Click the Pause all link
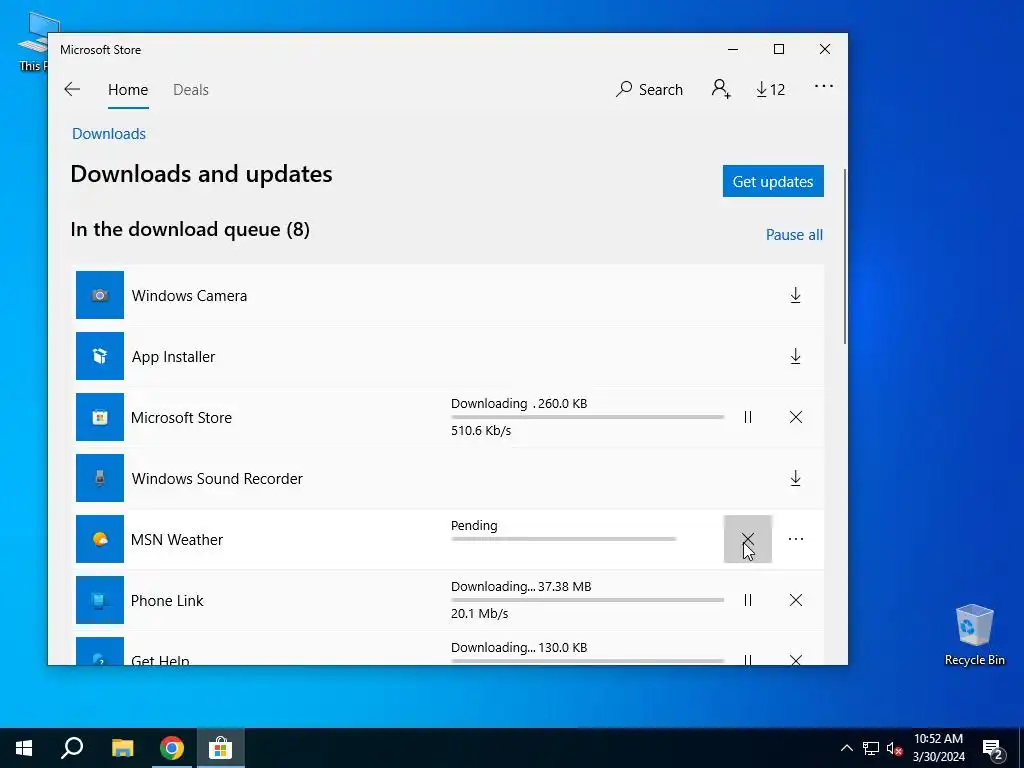The height and width of the screenshot is (768, 1024). click(x=794, y=234)
